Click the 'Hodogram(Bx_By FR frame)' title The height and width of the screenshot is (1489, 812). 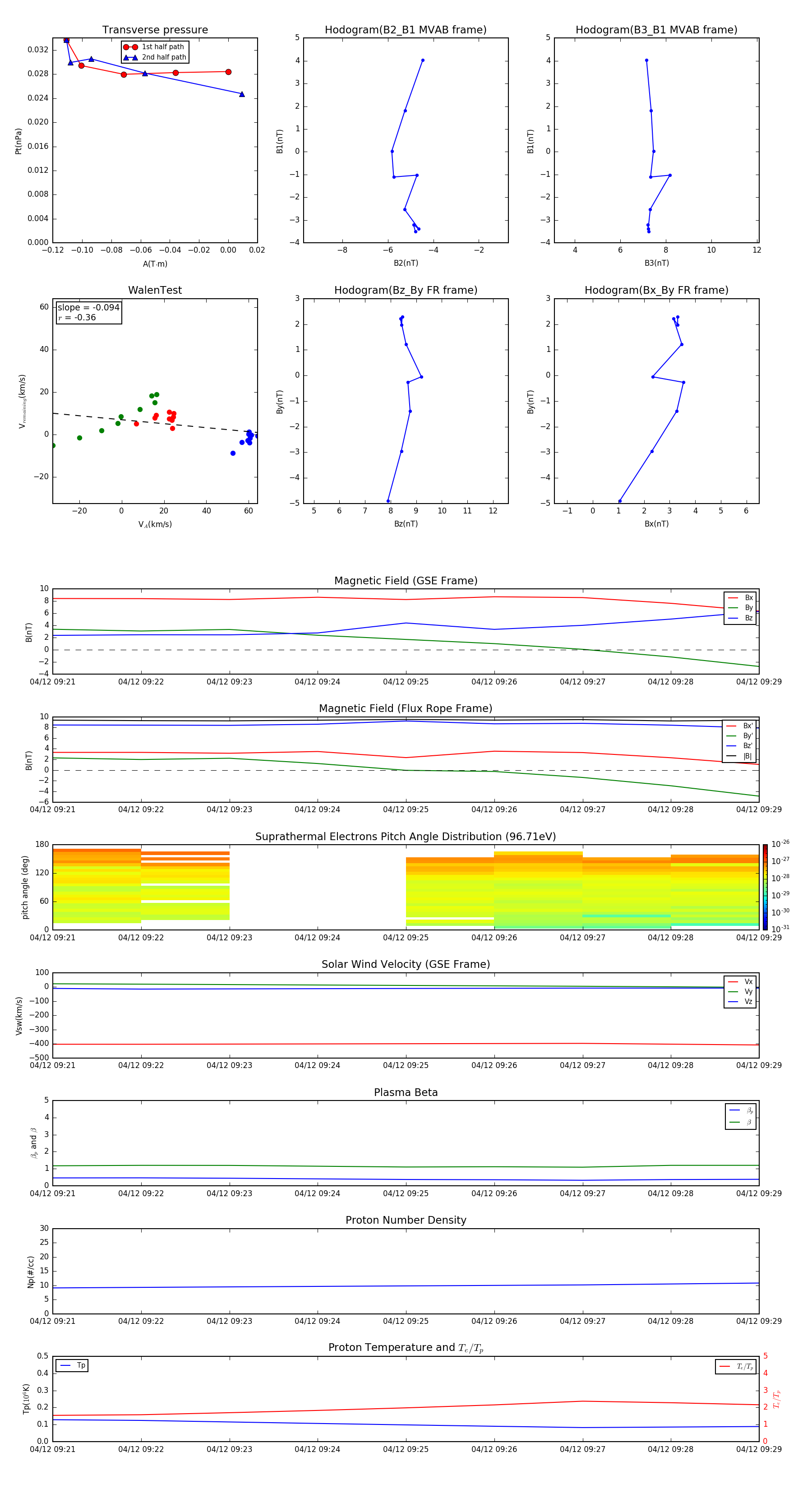click(656, 290)
